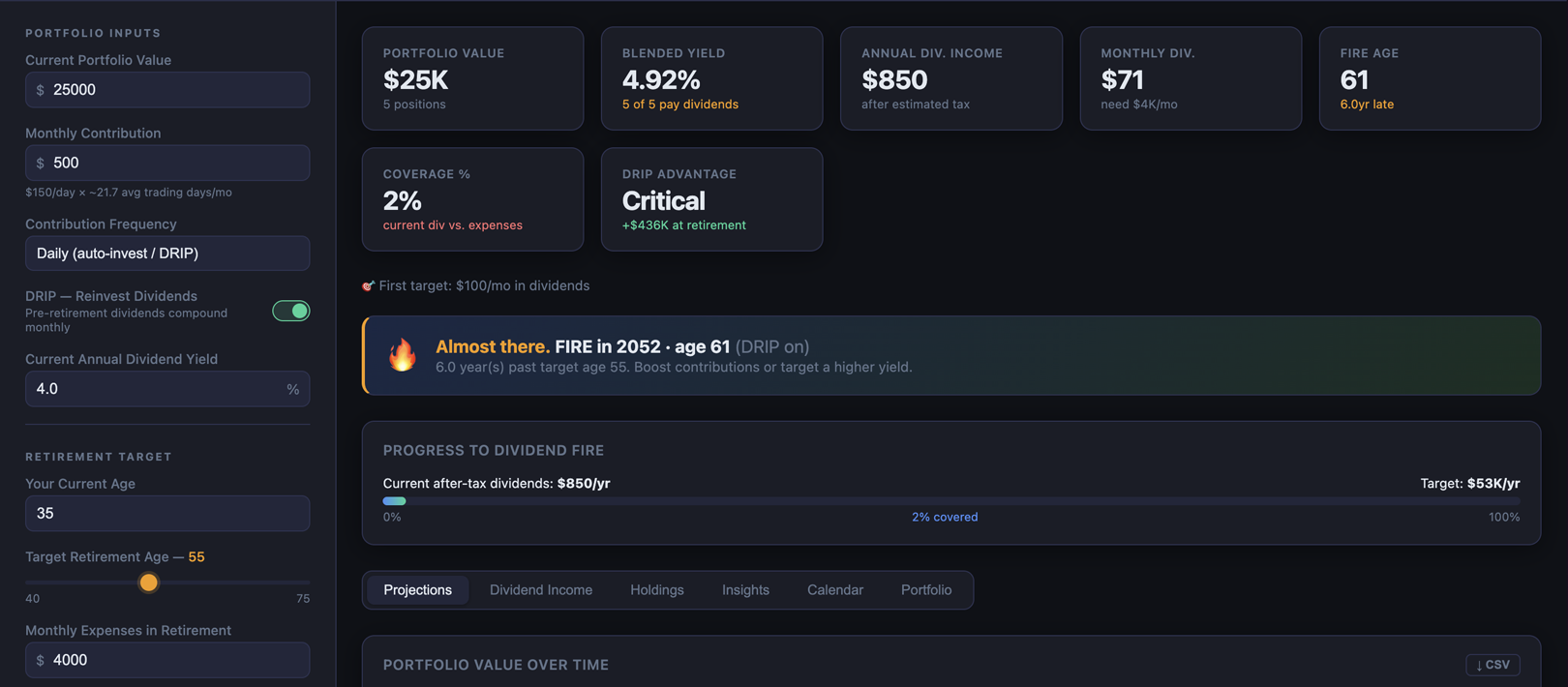This screenshot has width=1568, height=687.
Task: Adjust the Target Retirement Age slider handle
Action: click(148, 582)
